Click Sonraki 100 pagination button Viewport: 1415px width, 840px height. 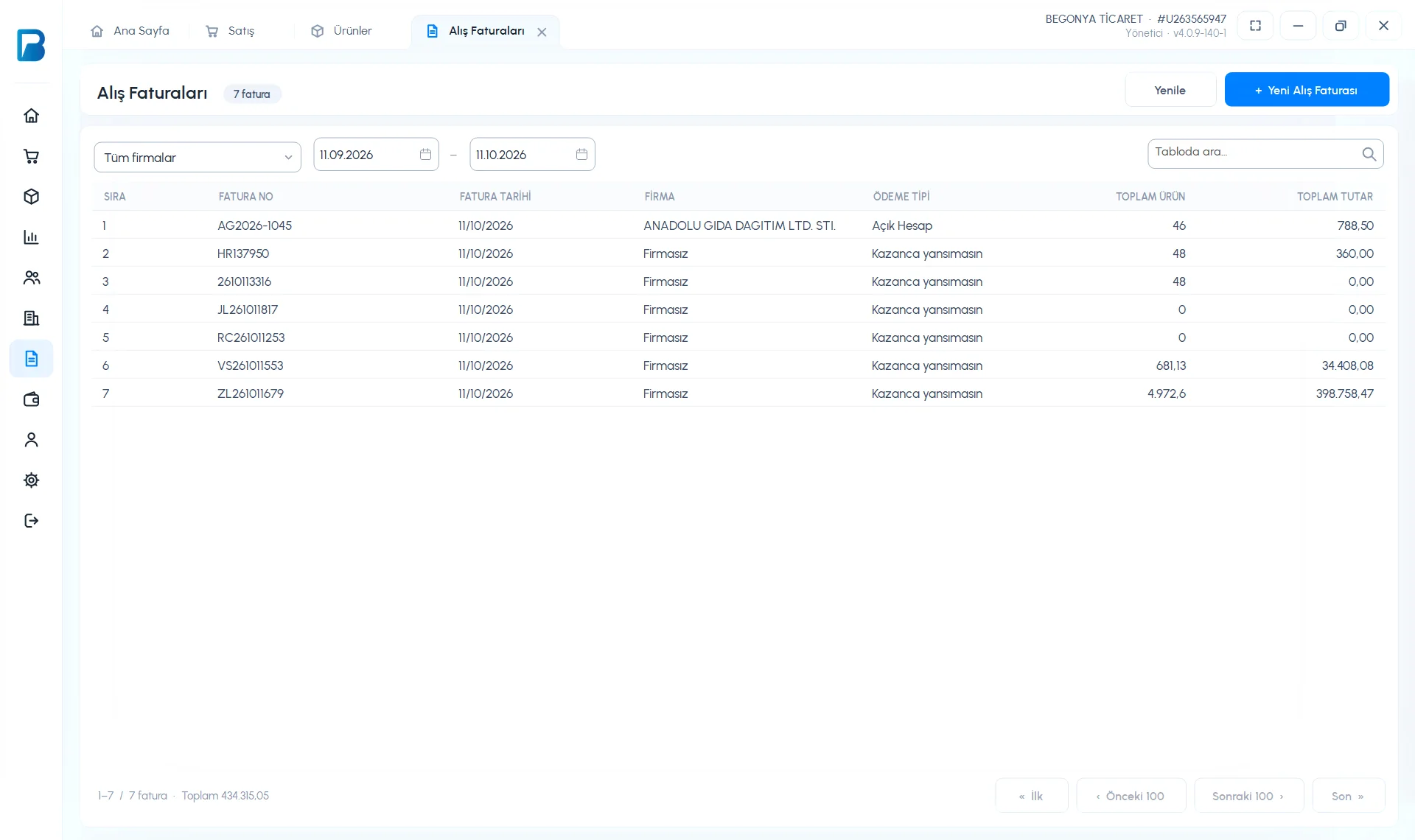coord(1248,796)
